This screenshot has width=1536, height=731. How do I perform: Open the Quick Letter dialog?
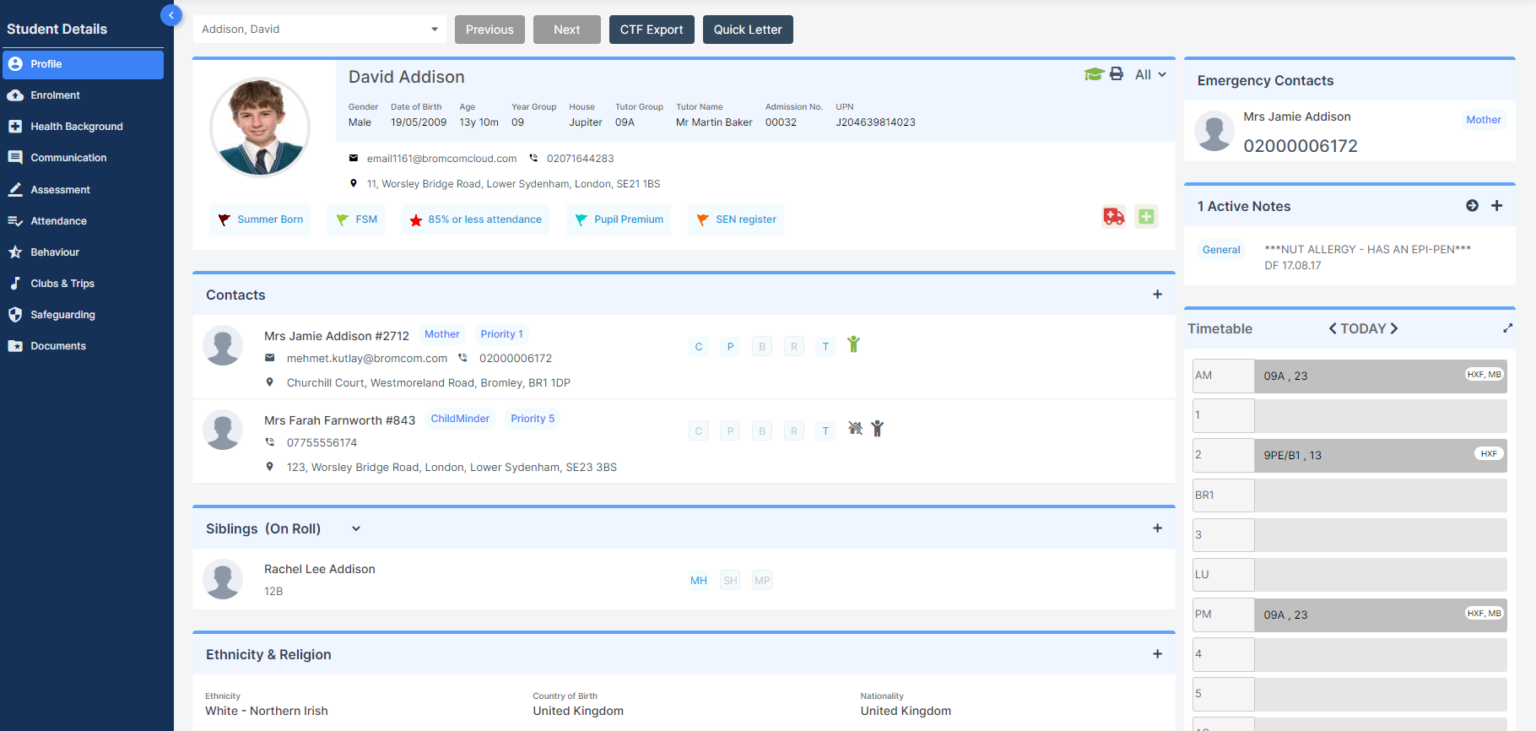(x=747, y=29)
